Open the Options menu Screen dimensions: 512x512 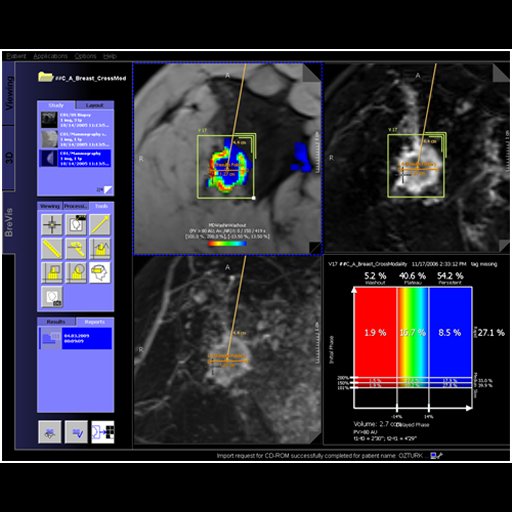85,56
